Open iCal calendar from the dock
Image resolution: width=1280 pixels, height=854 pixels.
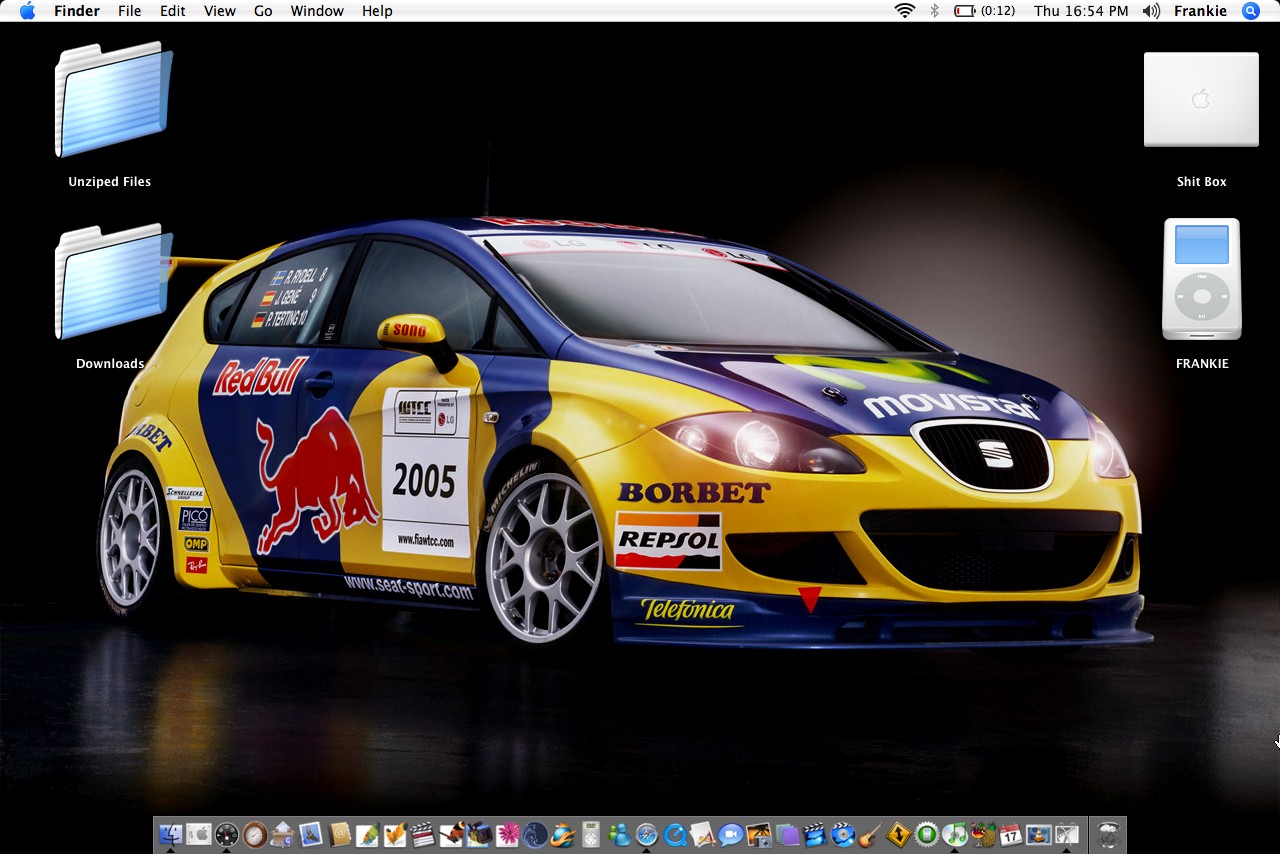click(x=1011, y=834)
